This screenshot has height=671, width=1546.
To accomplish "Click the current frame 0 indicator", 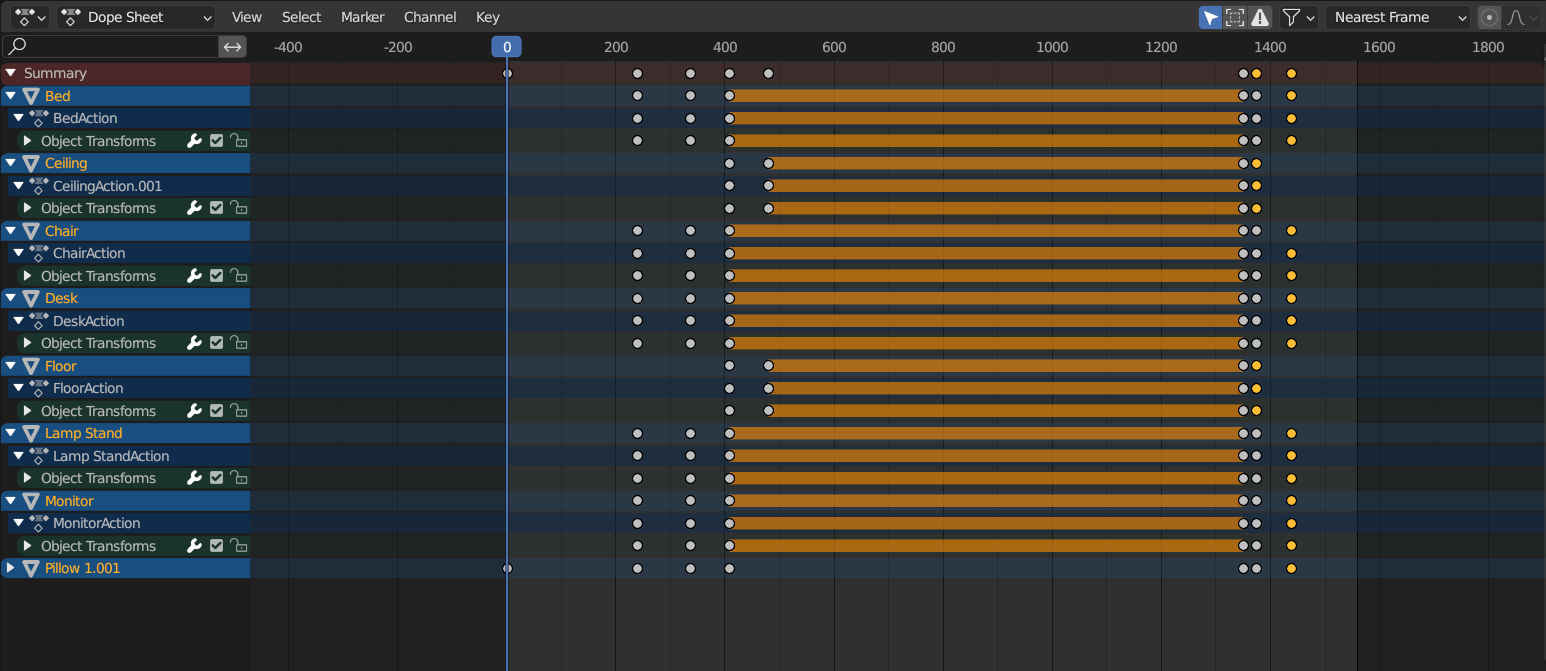I will [x=506, y=47].
